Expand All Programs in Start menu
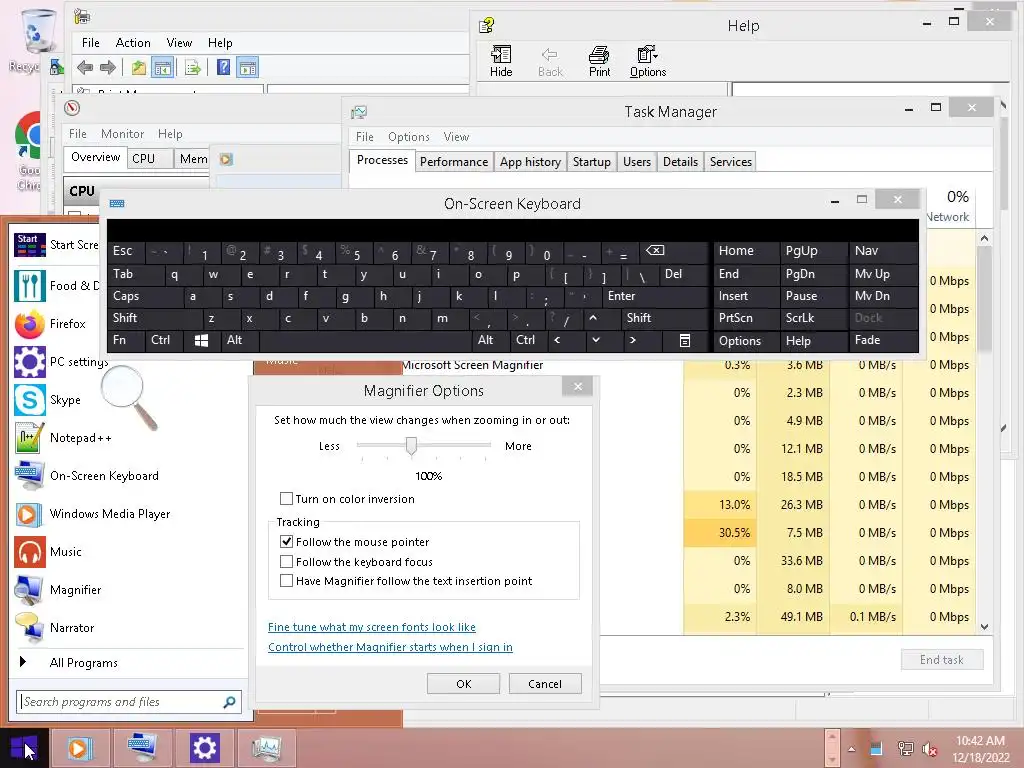This screenshot has width=1024, height=768. coord(84,663)
